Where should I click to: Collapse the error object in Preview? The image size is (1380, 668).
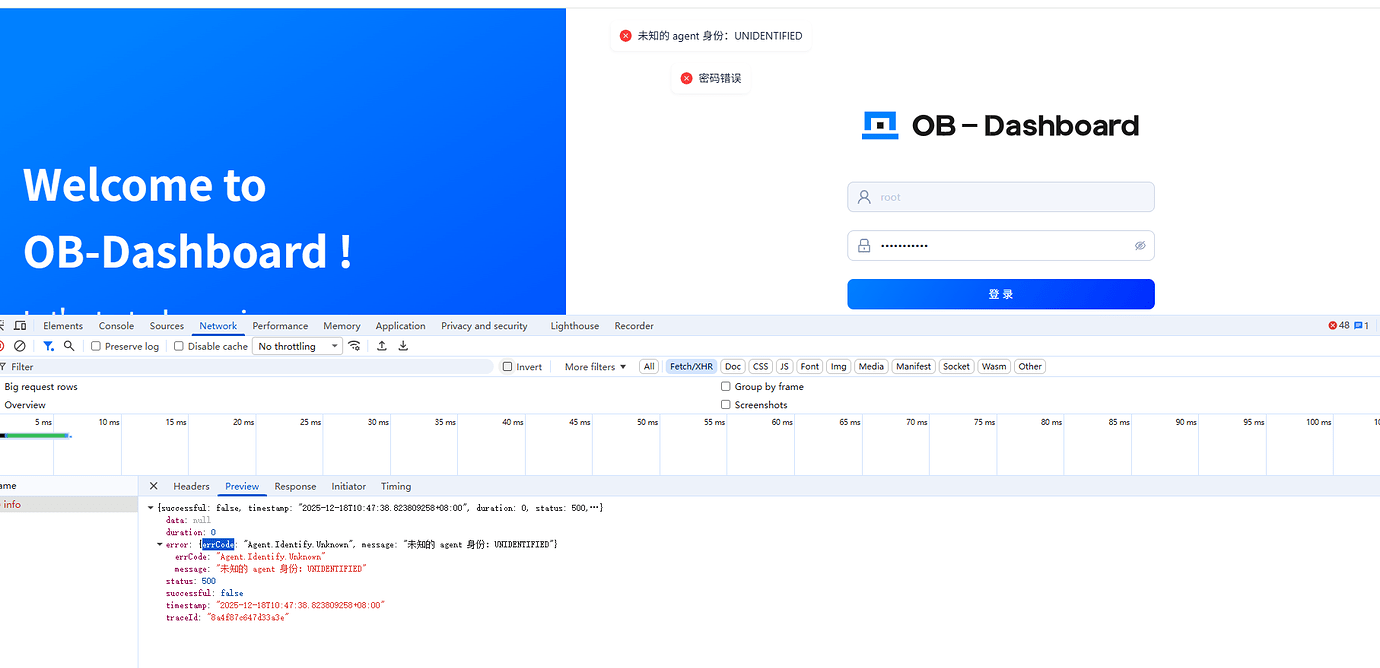160,544
